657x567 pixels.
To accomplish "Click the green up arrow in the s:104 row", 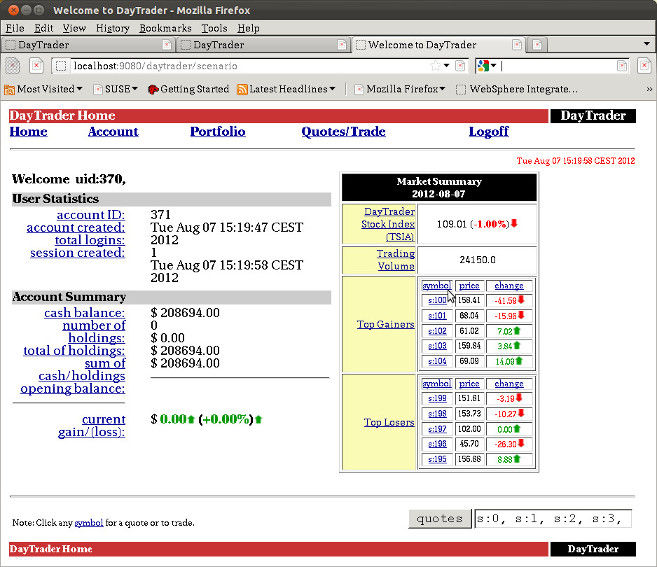I will tap(519, 361).
